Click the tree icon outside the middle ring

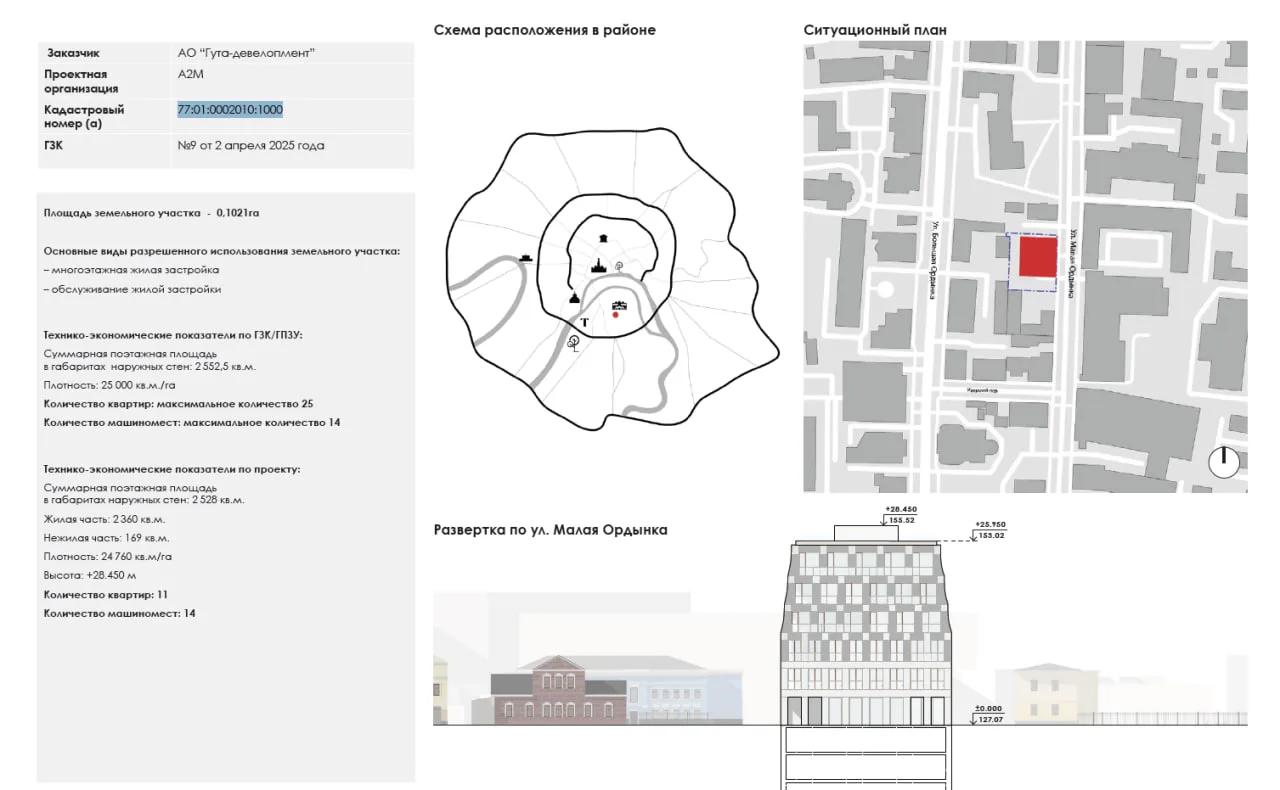coord(574,343)
